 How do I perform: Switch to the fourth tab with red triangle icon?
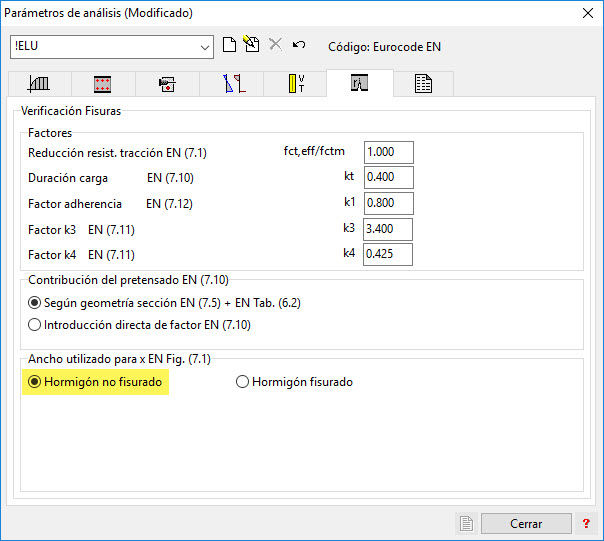(x=233, y=84)
